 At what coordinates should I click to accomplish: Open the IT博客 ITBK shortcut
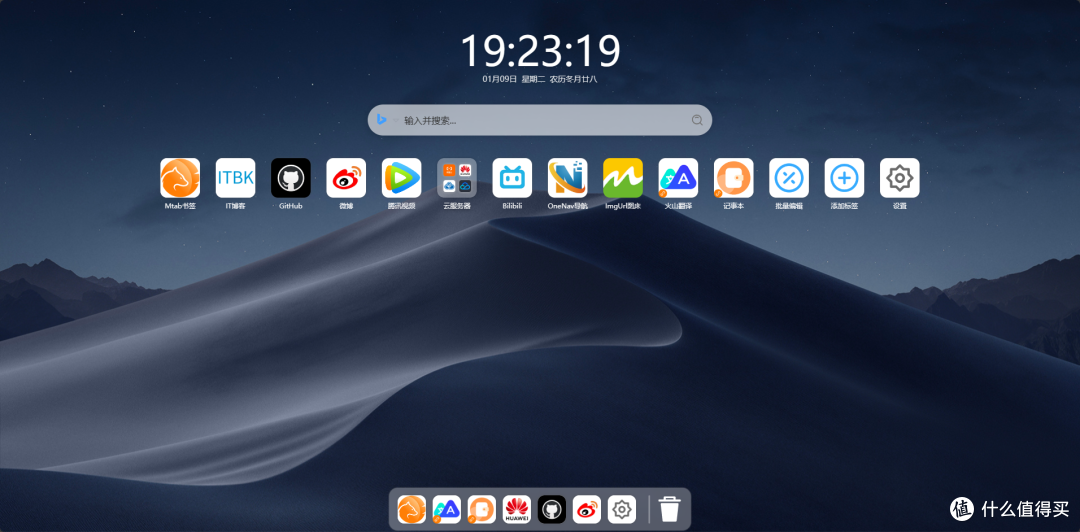coord(236,178)
